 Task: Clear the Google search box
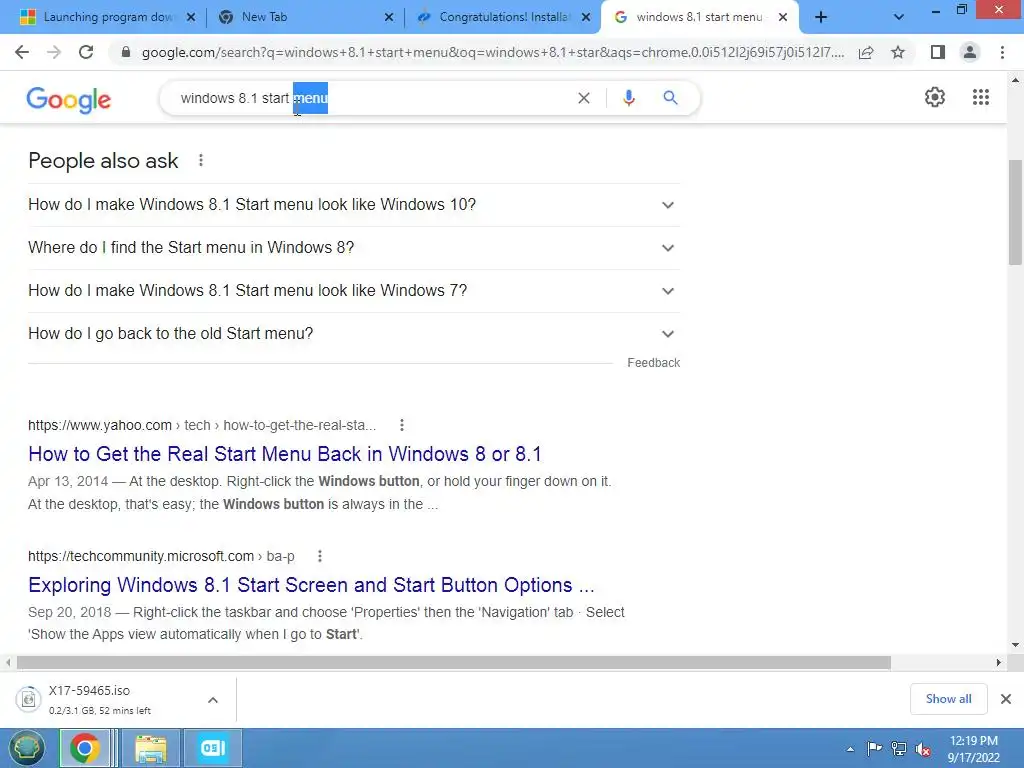[x=584, y=98]
